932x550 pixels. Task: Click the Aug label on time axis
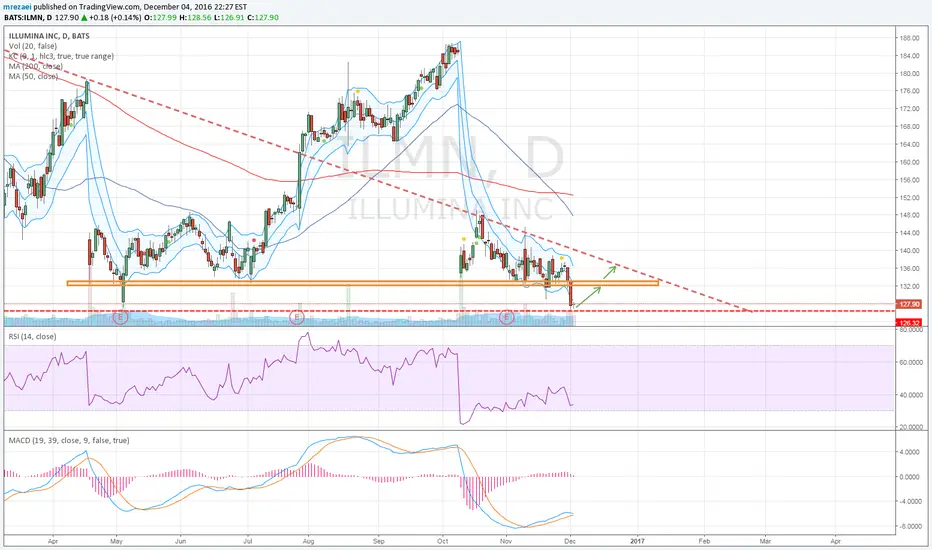coord(308,542)
